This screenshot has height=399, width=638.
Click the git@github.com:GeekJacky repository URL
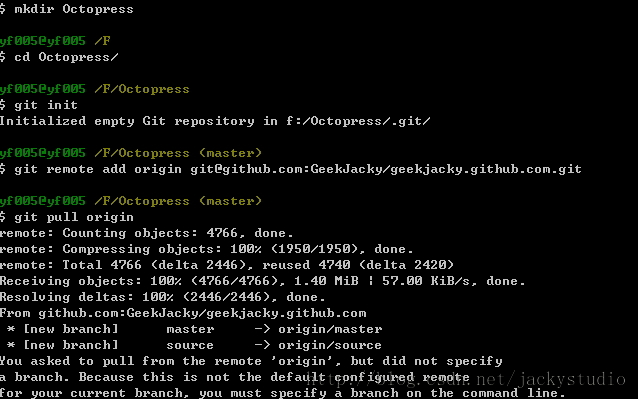(386, 169)
